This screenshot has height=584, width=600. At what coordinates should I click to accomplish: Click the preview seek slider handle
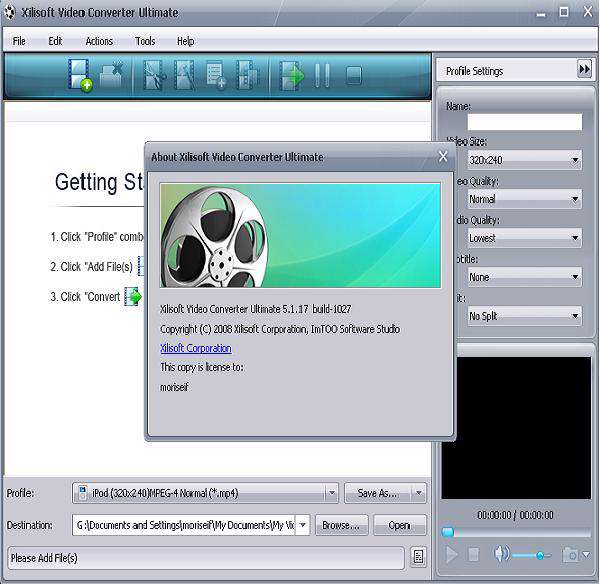point(448,532)
